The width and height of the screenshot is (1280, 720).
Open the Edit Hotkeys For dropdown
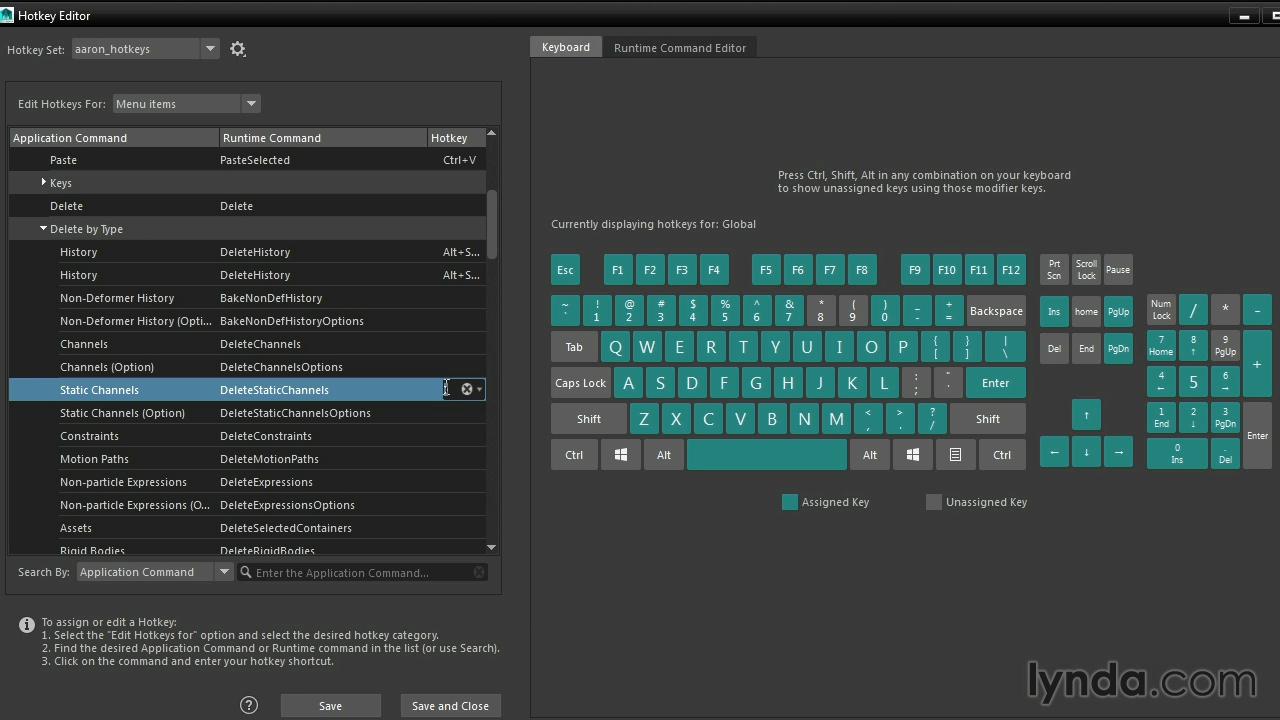[251, 104]
